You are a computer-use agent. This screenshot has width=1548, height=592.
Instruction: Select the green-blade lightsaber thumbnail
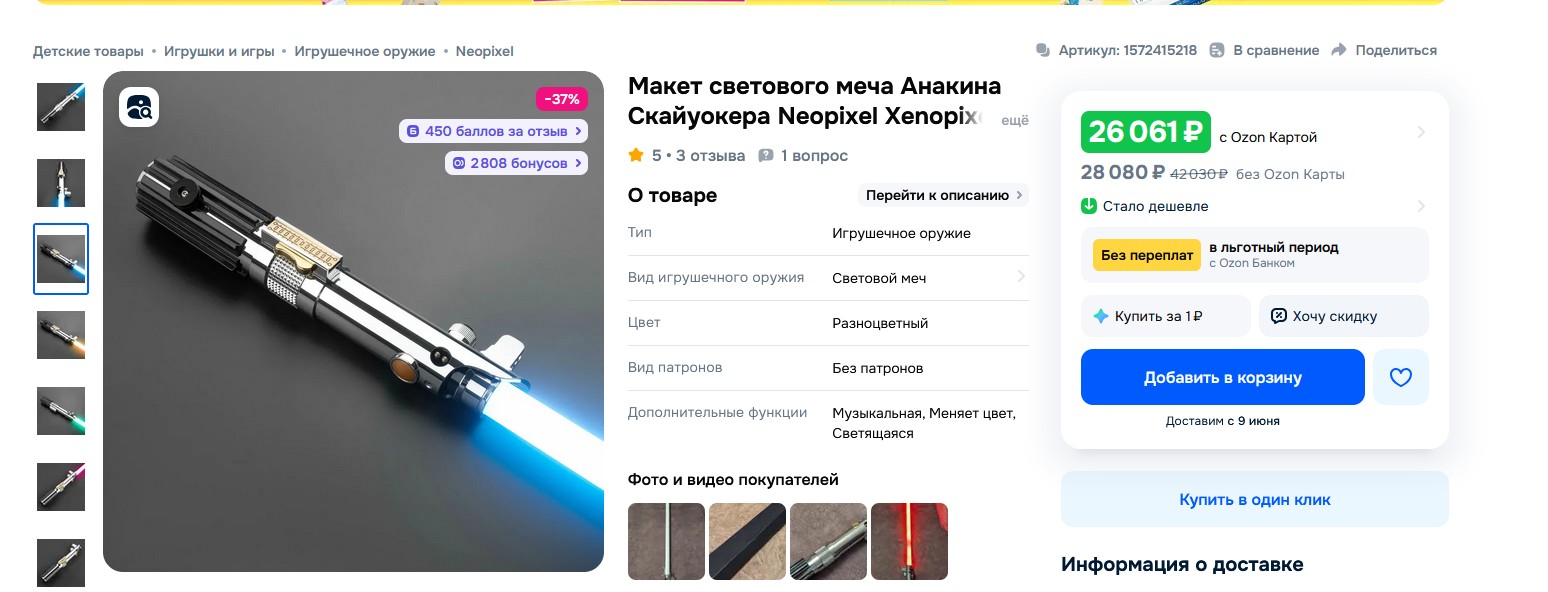61,411
